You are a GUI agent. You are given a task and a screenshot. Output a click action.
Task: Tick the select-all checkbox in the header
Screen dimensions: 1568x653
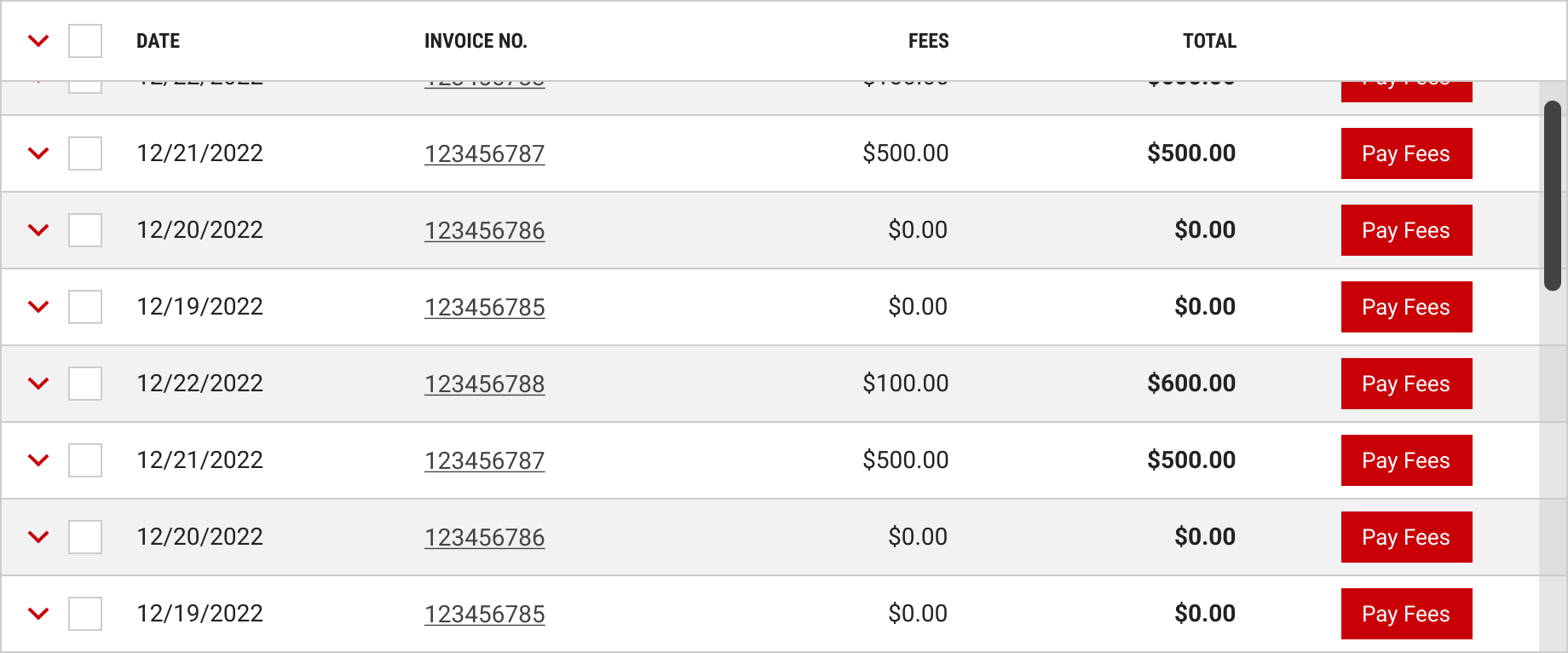[x=85, y=41]
